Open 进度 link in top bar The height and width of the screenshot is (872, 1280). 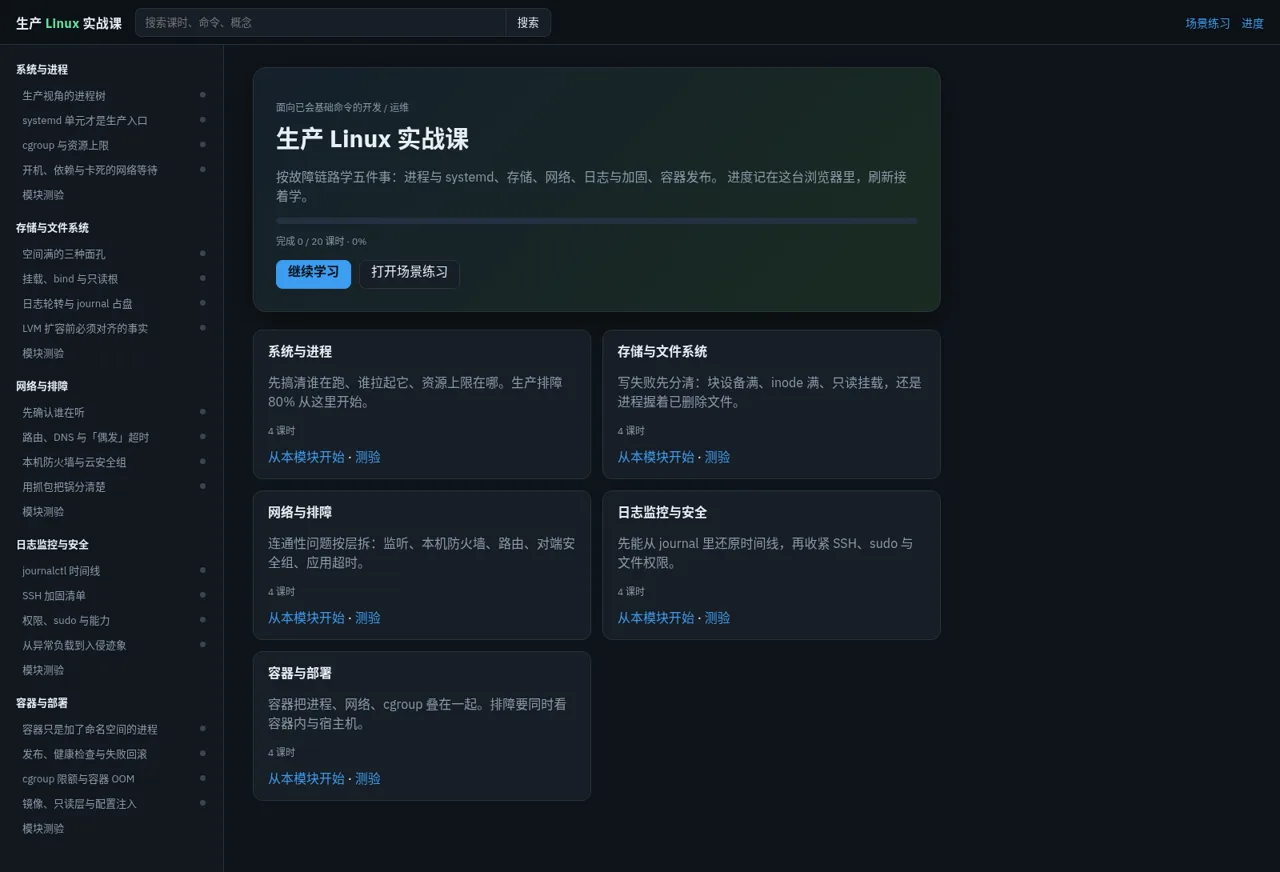click(1253, 23)
